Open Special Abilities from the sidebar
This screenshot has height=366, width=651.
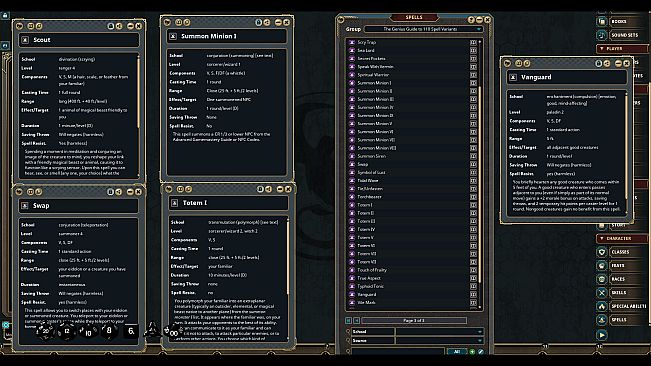(629, 306)
